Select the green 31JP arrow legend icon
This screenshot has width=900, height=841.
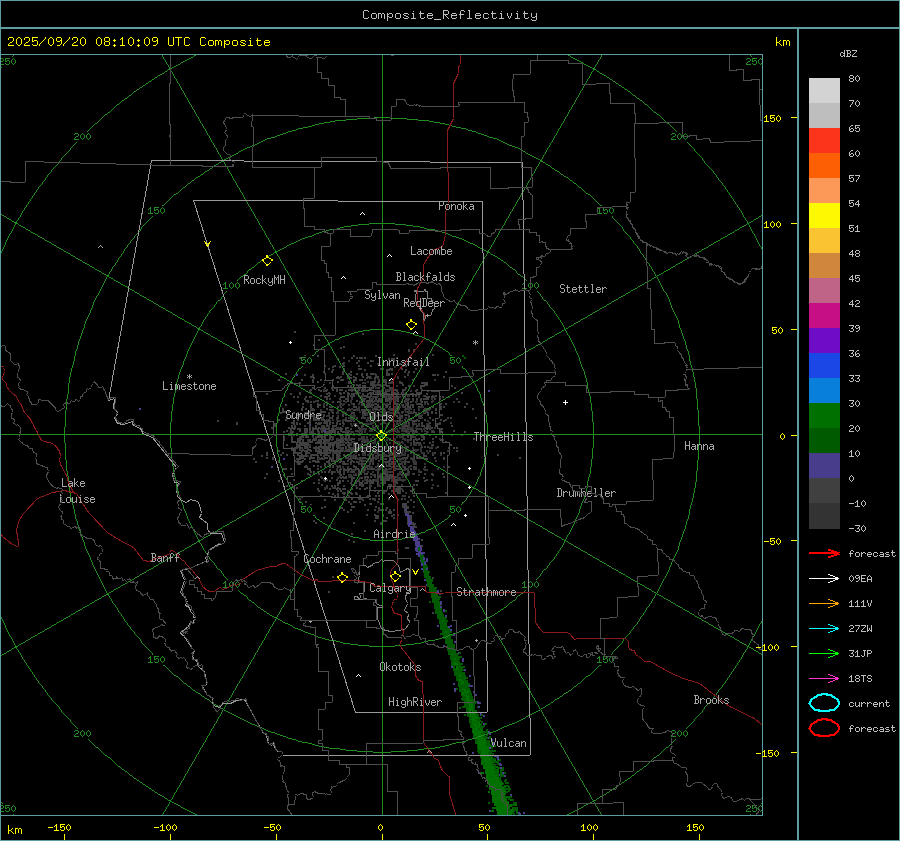823,653
